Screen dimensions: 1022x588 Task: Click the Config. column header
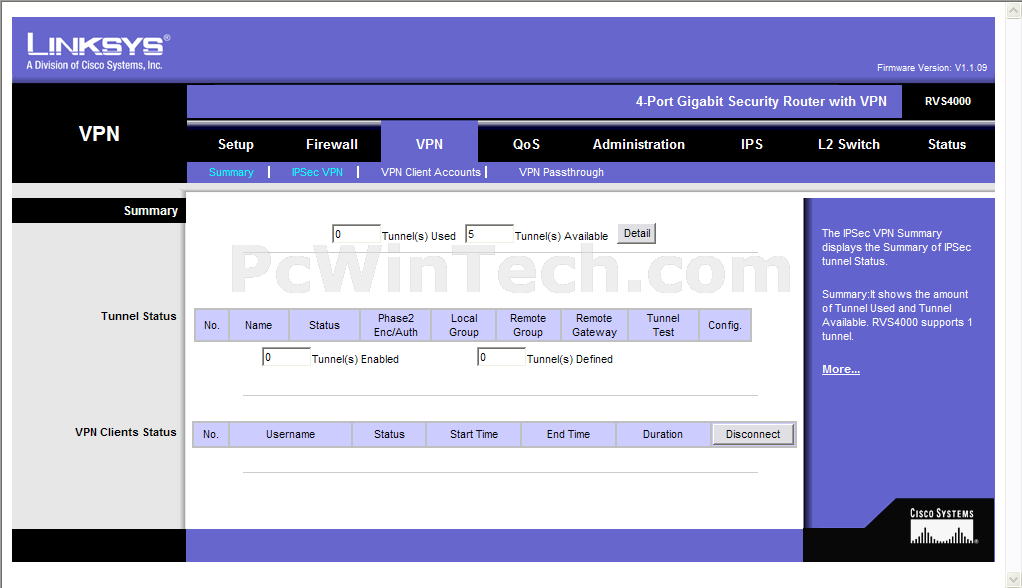tap(725, 325)
